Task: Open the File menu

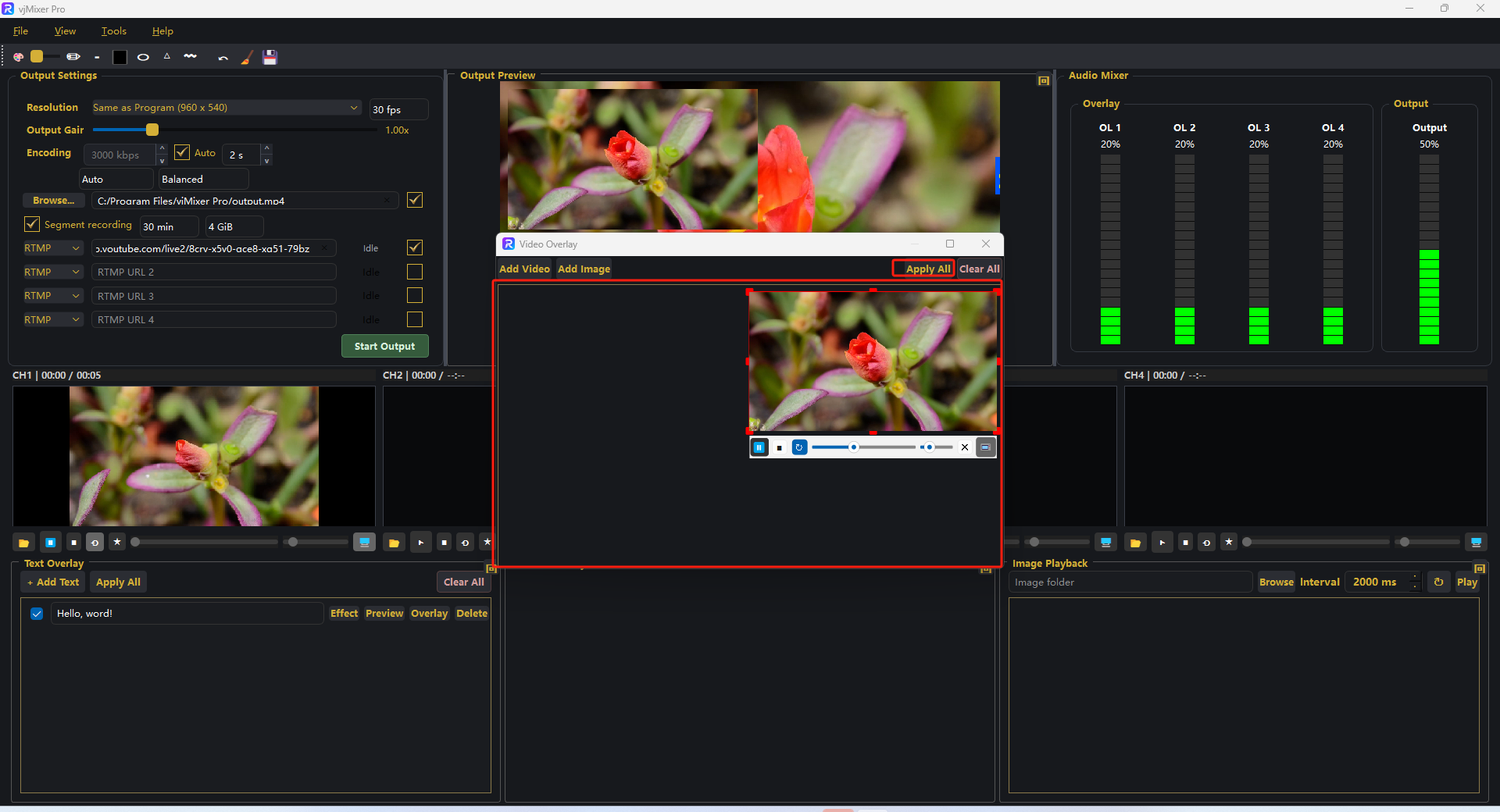Action: pos(21,31)
